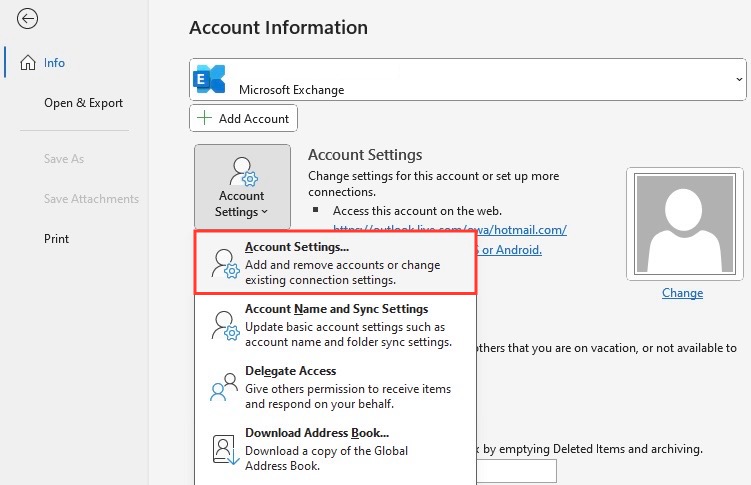
Task: Open the Print tab
Action: tap(57, 239)
